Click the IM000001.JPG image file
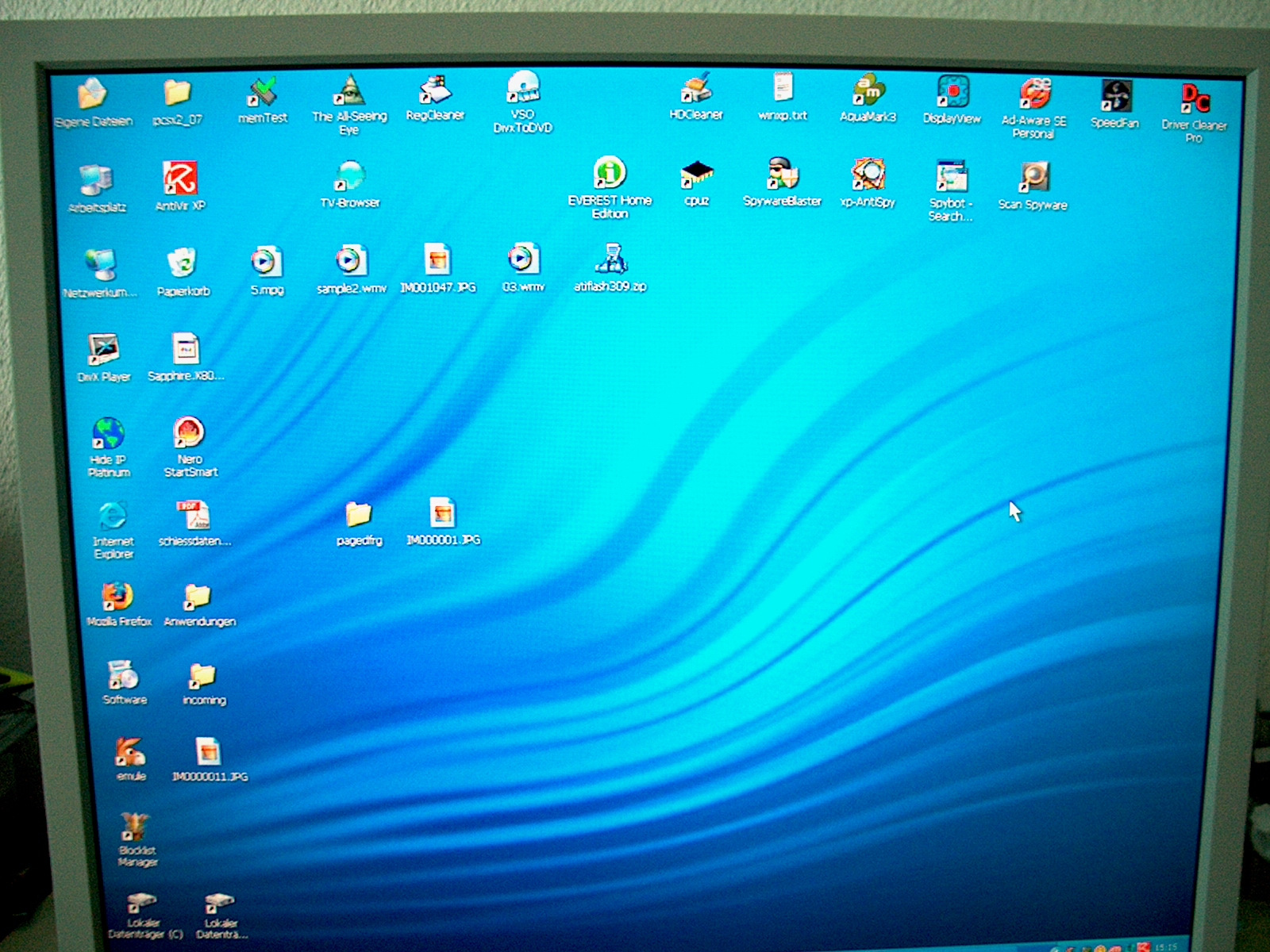1270x952 pixels. point(443,515)
